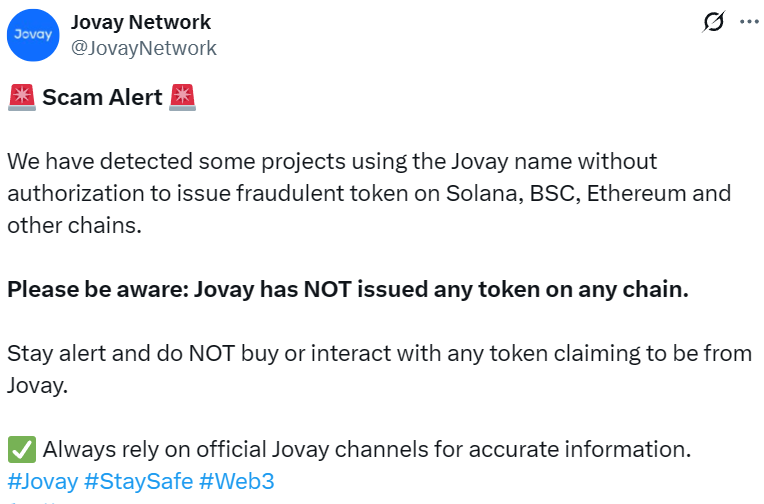
Task: Click the bold Scam Alert heading text
Action: coord(101,98)
